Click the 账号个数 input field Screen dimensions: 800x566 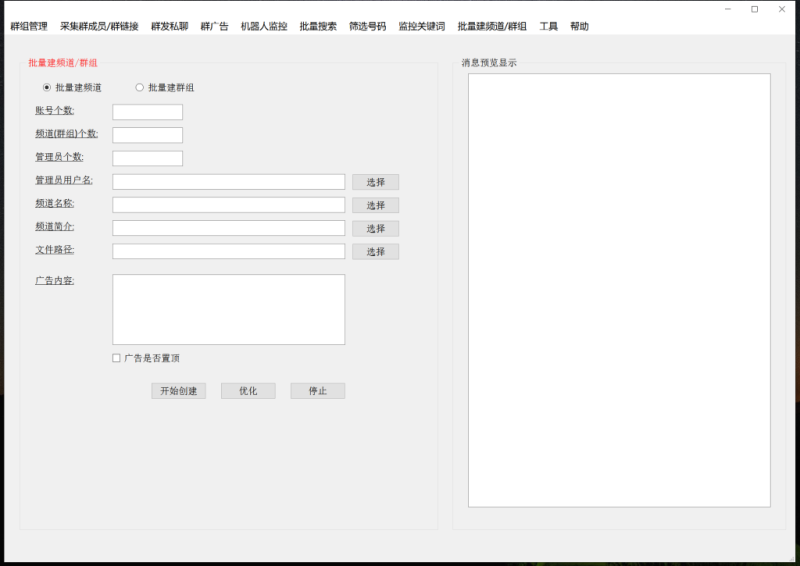tap(147, 112)
